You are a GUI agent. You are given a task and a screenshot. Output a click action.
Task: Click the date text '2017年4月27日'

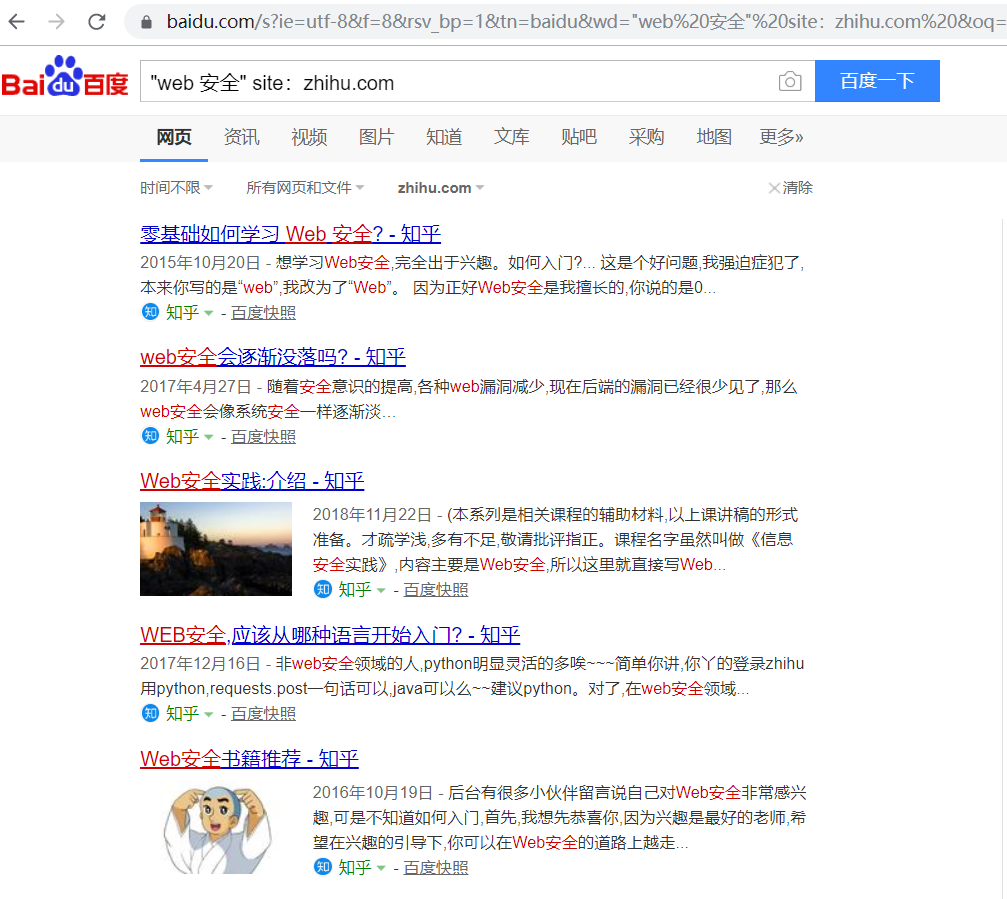point(195,387)
